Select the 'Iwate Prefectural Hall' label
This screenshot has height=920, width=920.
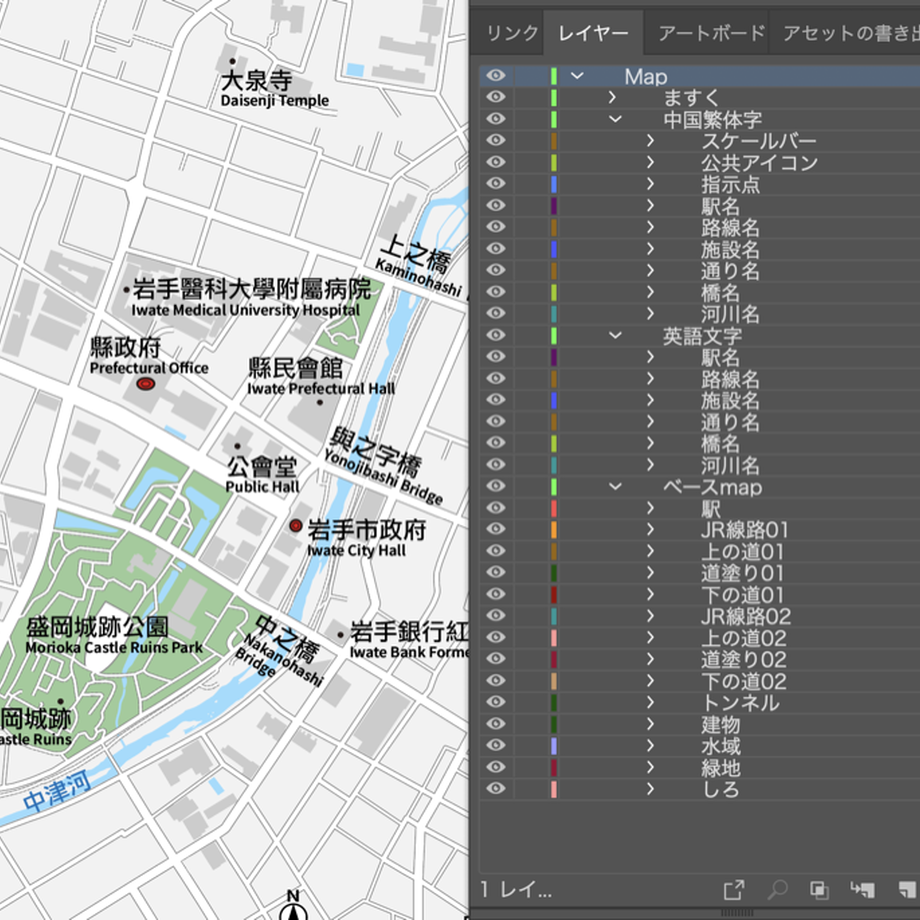[321, 388]
